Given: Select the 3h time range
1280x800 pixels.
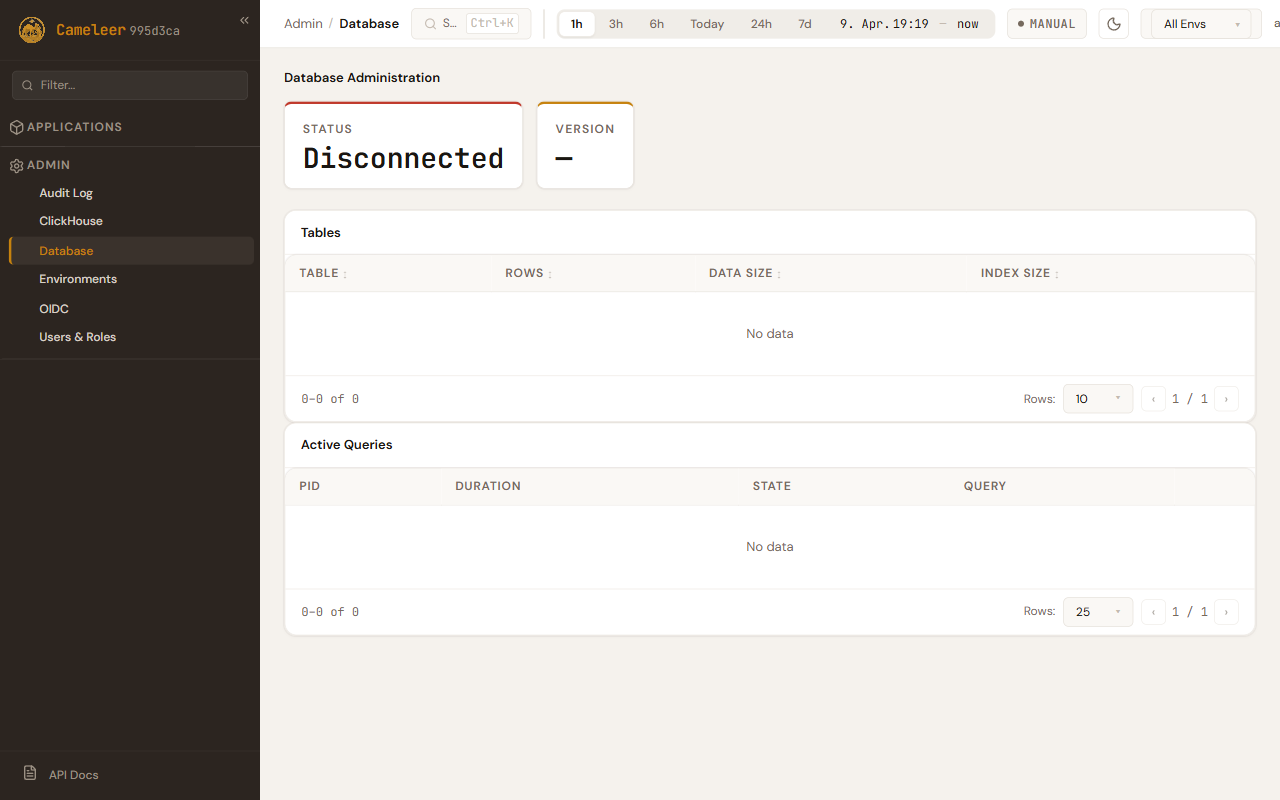Looking at the screenshot, I should [x=616, y=24].
